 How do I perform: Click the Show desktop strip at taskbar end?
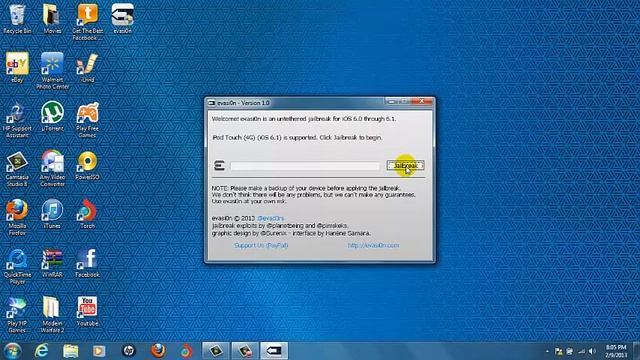pyautogui.click(x=636, y=351)
